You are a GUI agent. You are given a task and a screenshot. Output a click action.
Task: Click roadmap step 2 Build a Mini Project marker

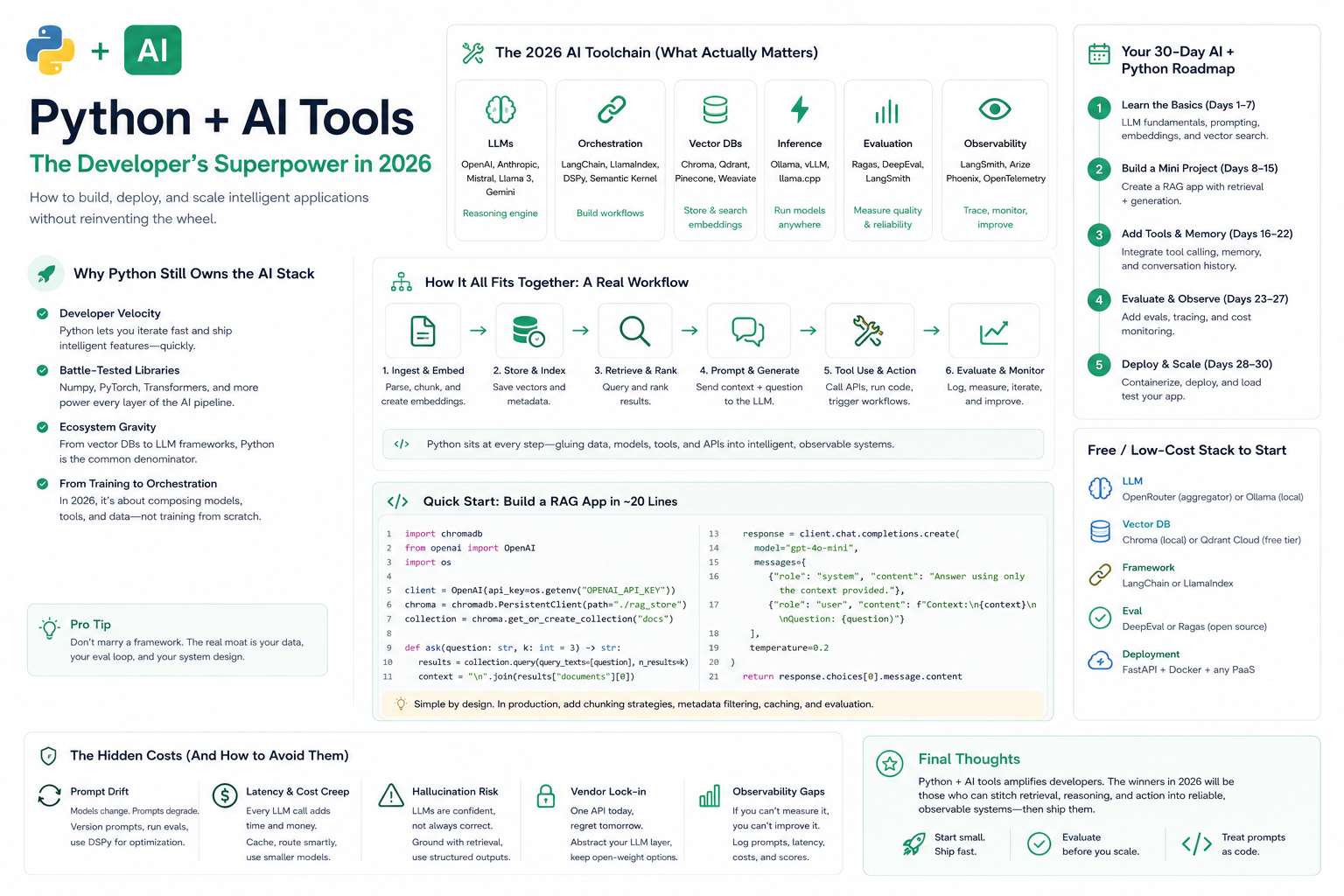coord(1099,170)
